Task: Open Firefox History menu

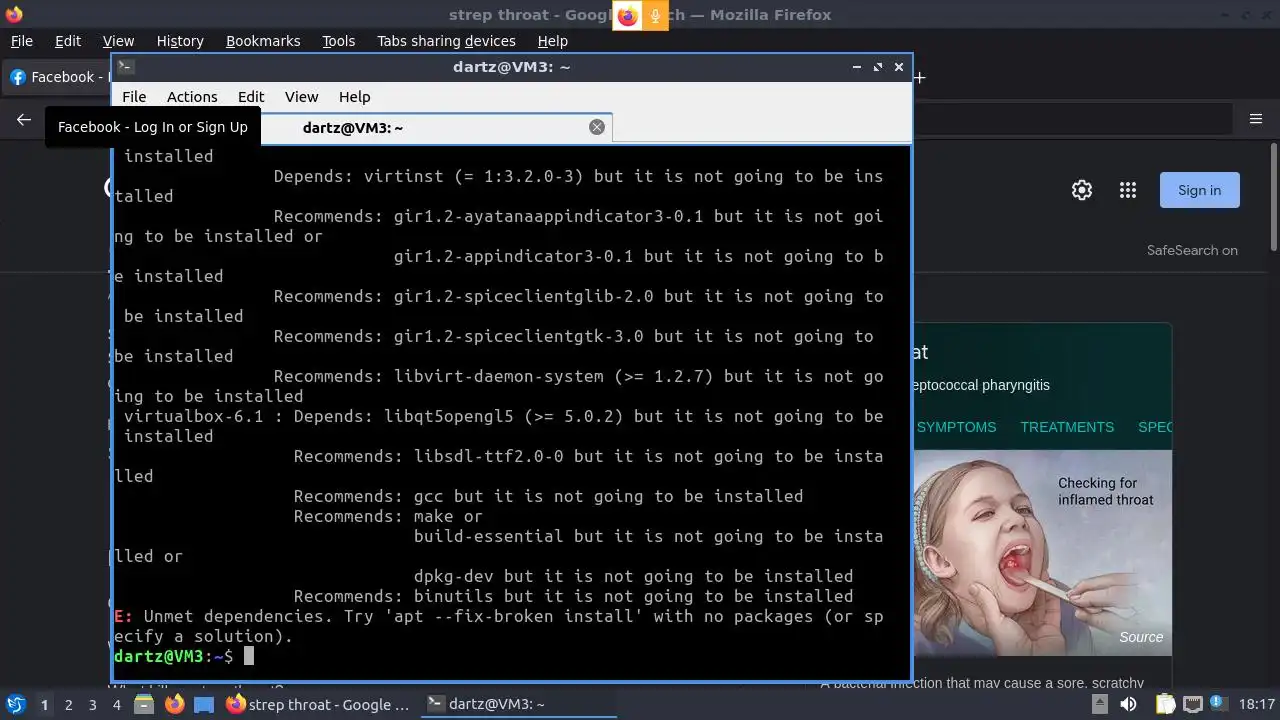Action: 180,41
